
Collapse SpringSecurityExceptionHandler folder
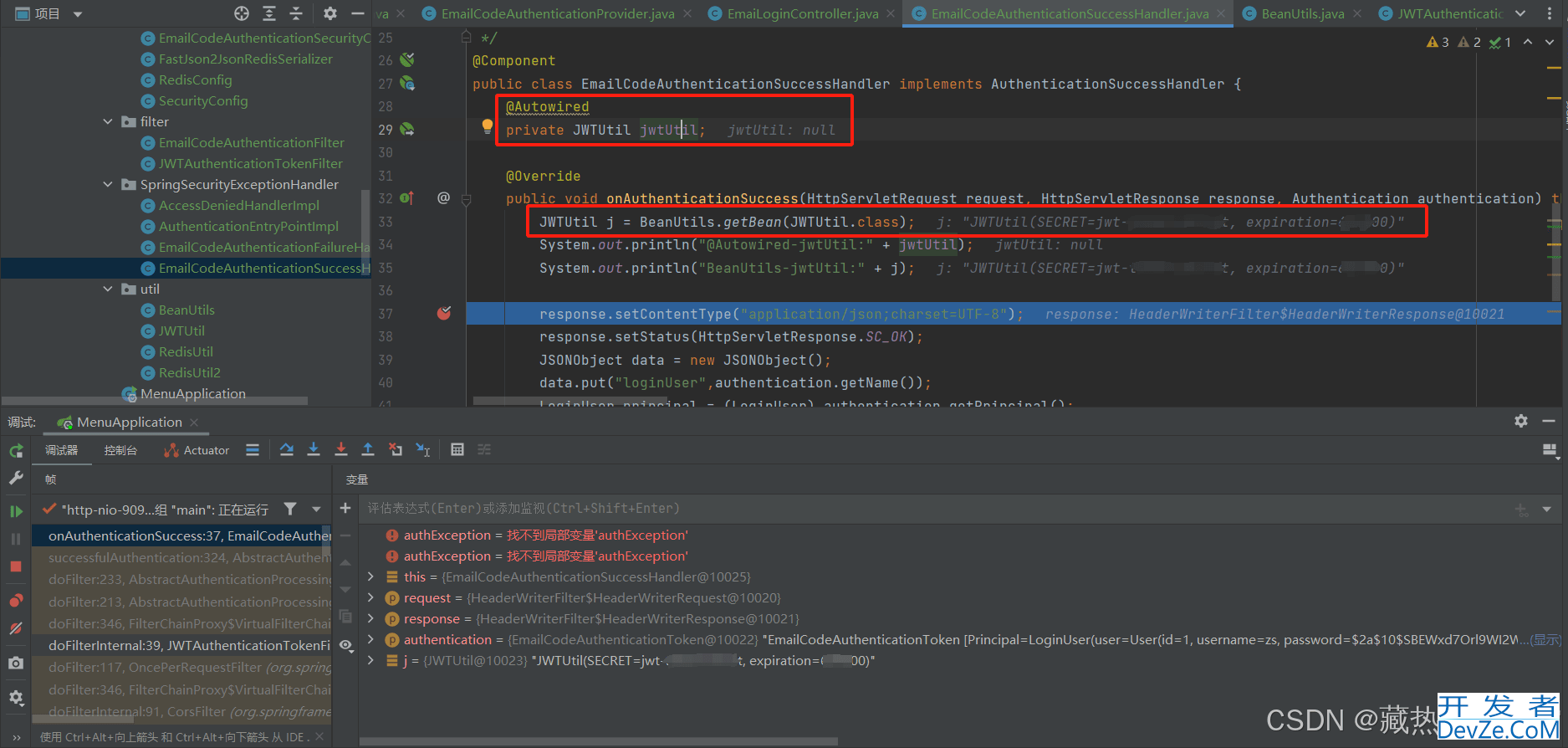point(108,184)
